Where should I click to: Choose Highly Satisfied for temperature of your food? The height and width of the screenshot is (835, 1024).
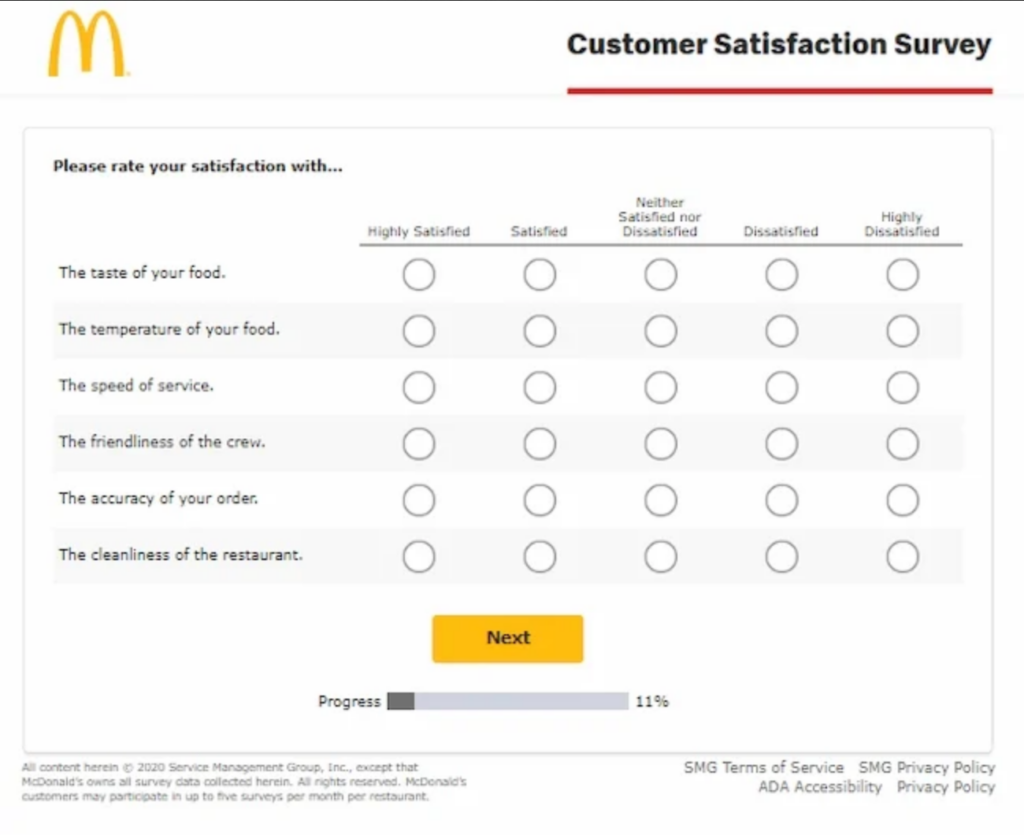point(419,330)
